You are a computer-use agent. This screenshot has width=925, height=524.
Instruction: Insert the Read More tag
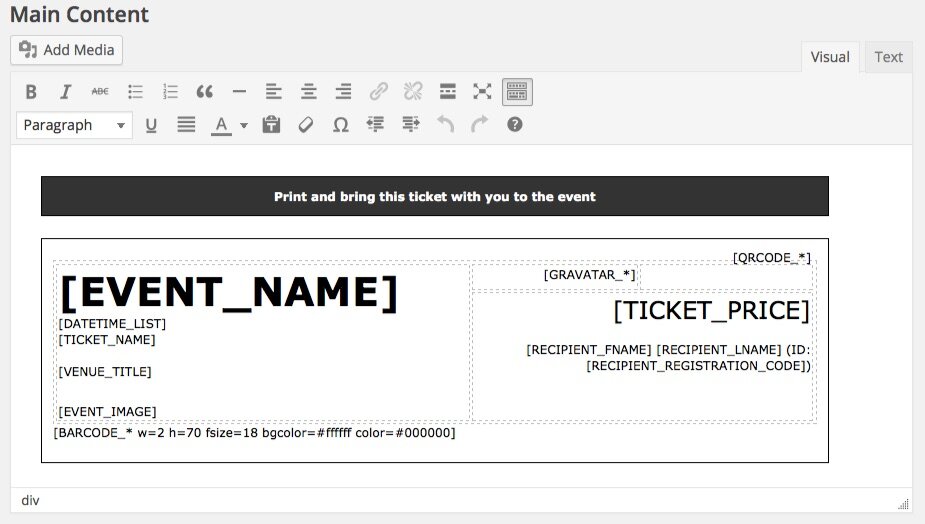[x=448, y=92]
